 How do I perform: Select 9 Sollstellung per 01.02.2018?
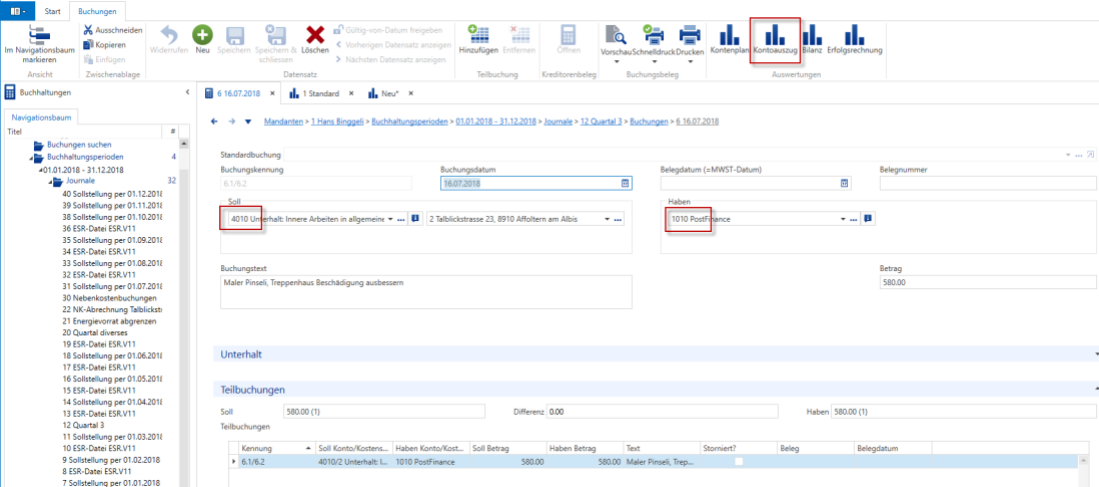(x=111, y=460)
